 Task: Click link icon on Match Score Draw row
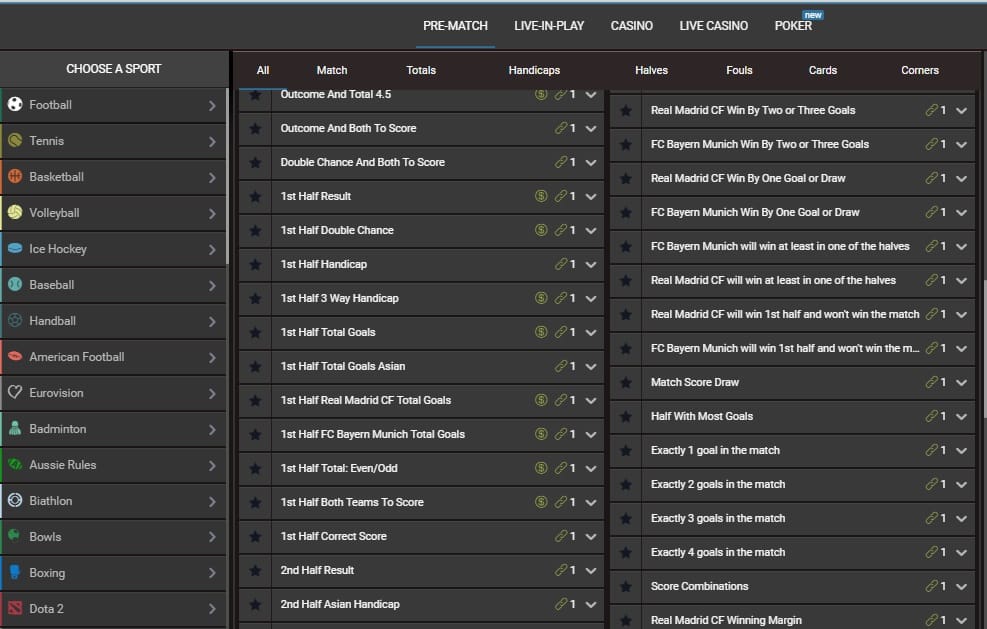pos(931,382)
